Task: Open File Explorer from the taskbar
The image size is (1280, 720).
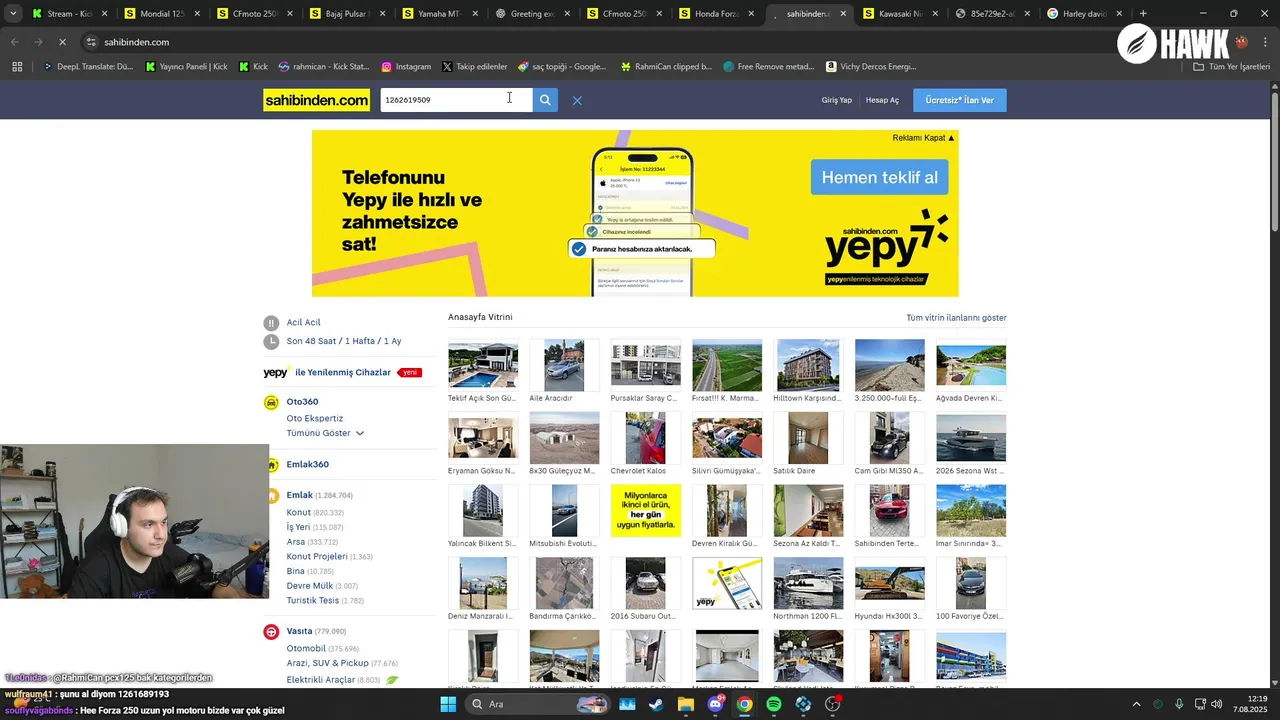Action: [x=686, y=704]
